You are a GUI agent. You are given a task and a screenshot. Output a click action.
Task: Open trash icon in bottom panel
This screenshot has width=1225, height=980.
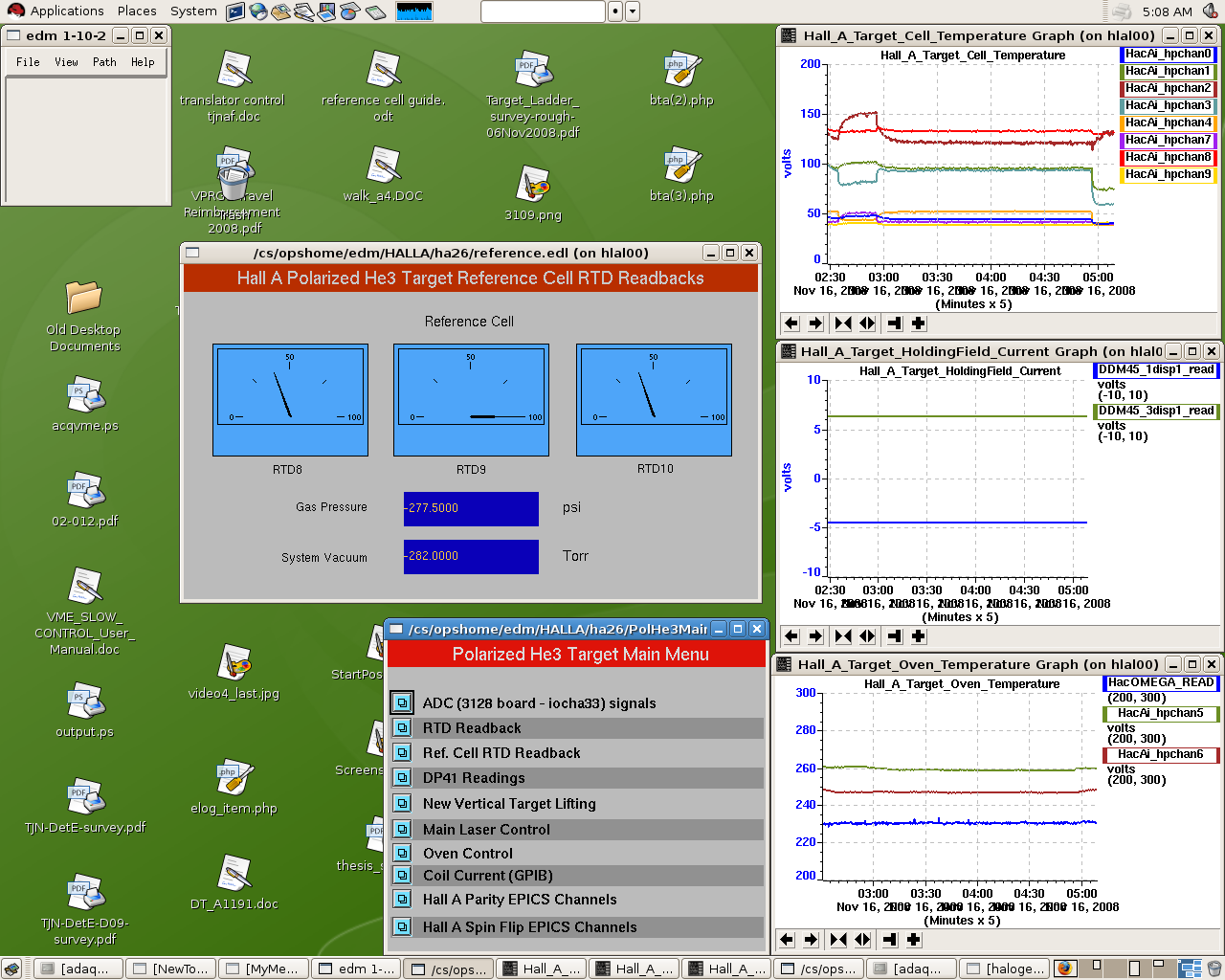[x=1214, y=969]
